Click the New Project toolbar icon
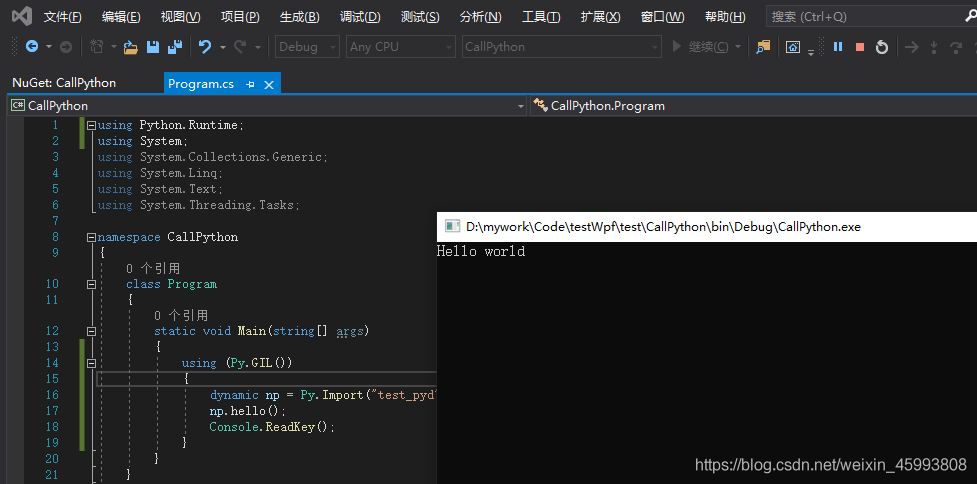 (x=97, y=47)
